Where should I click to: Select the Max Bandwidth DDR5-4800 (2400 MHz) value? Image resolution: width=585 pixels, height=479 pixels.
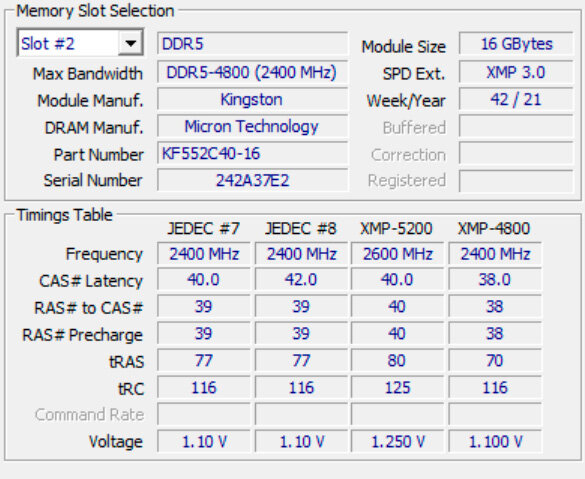[x=253, y=72]
